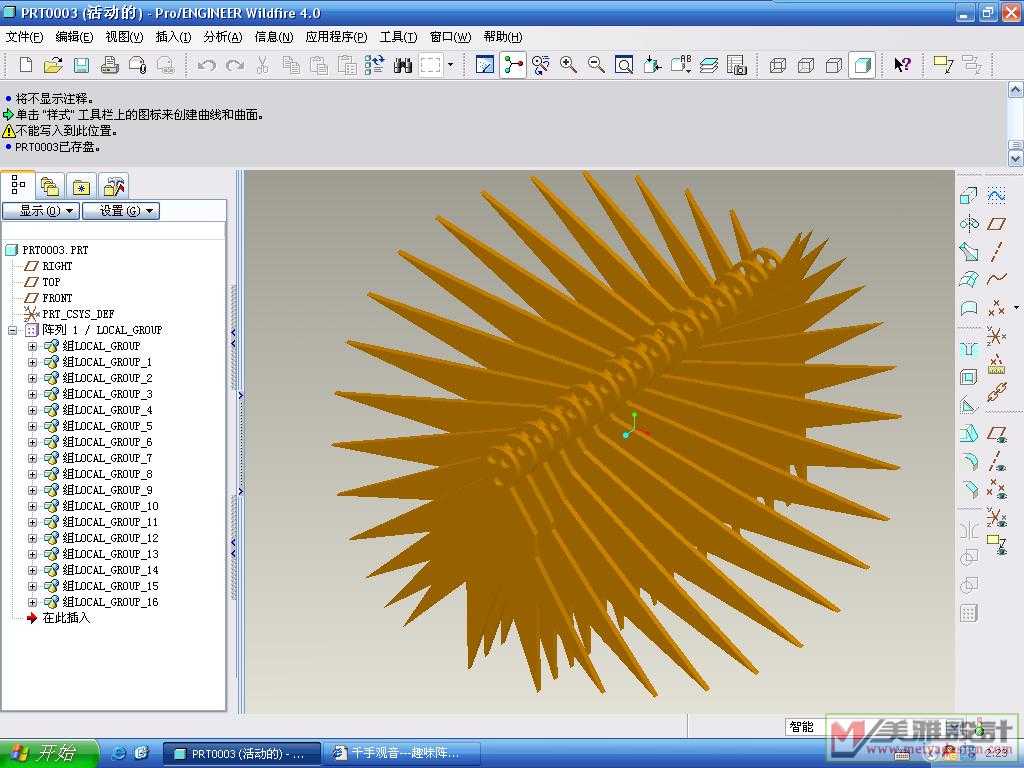Select the datum plane tool icon
This screenshot has height=768, width=1024.
[x=997, y=223]
